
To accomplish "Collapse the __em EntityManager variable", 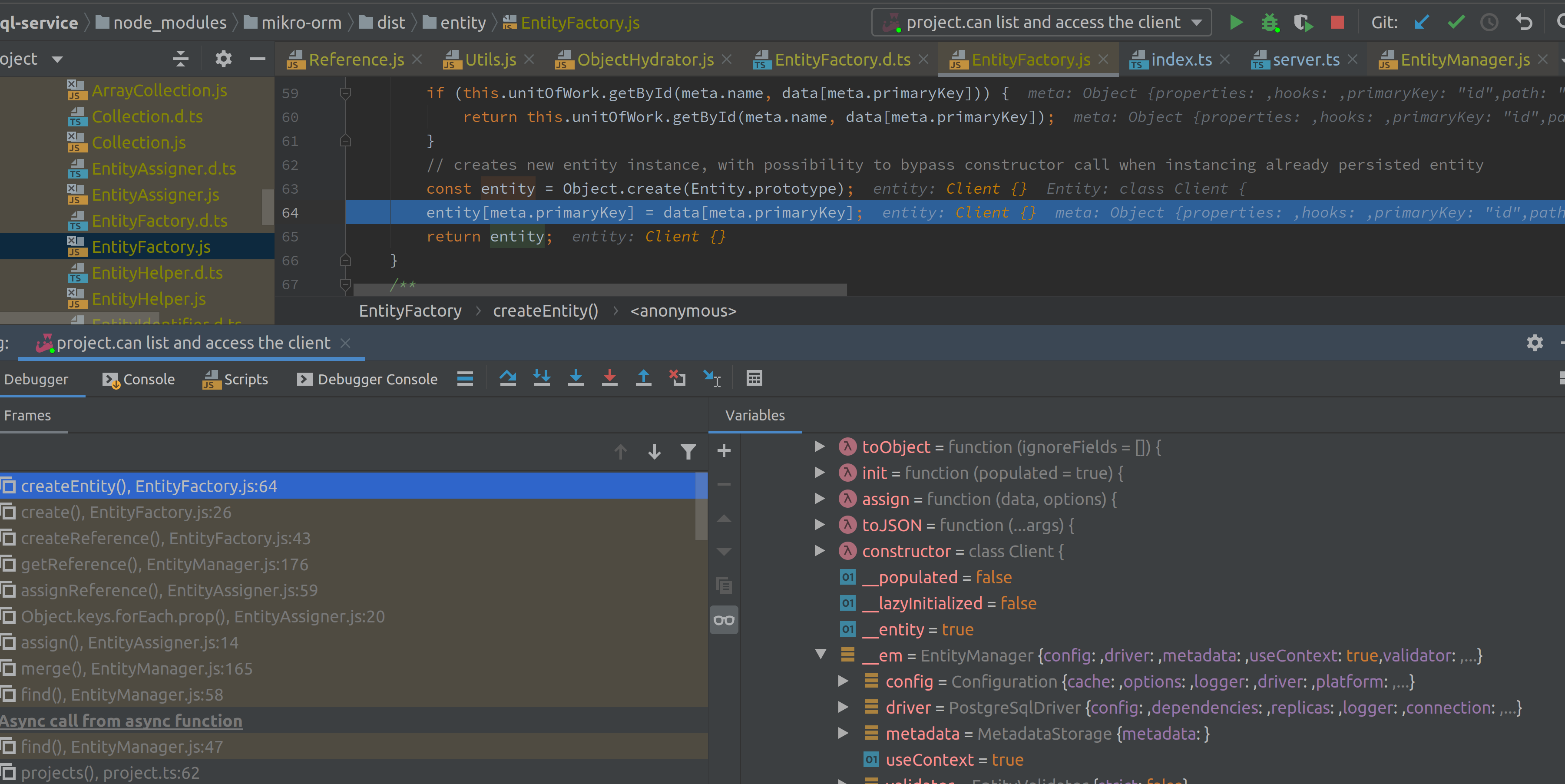I will click(821, 655).
